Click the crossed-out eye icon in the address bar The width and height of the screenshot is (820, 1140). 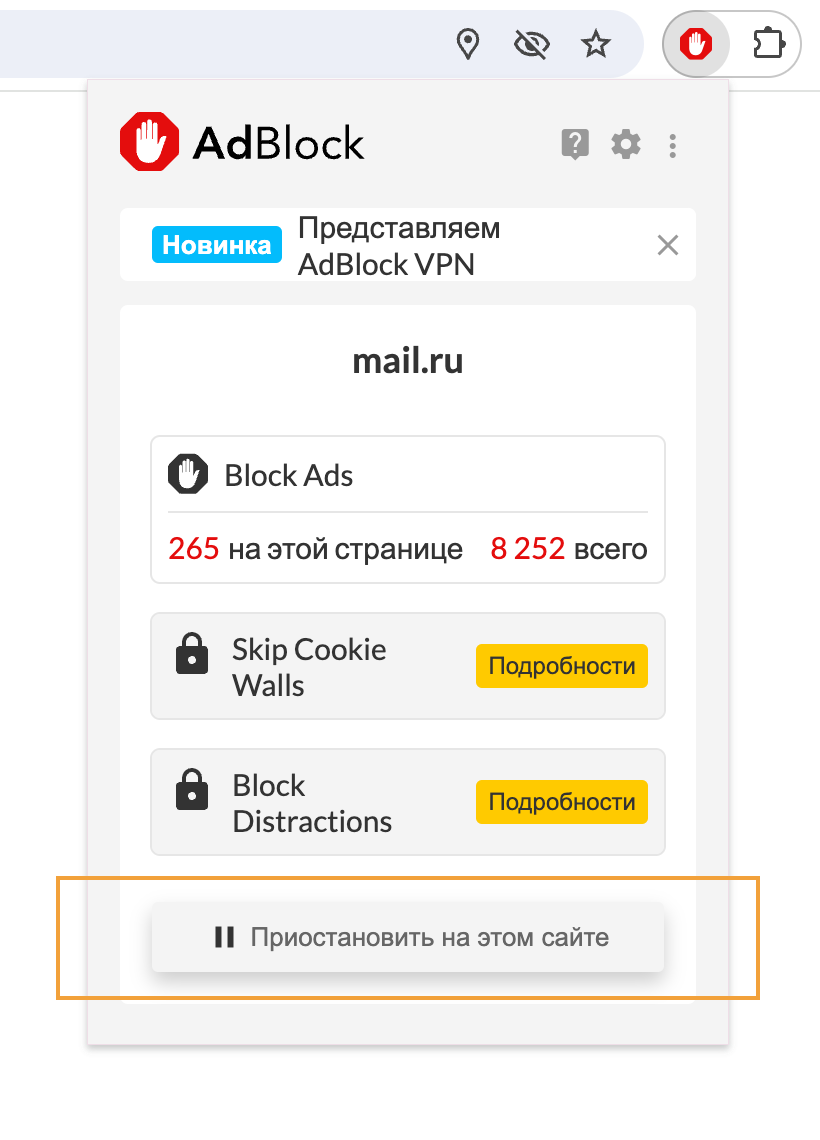[532, 44]
